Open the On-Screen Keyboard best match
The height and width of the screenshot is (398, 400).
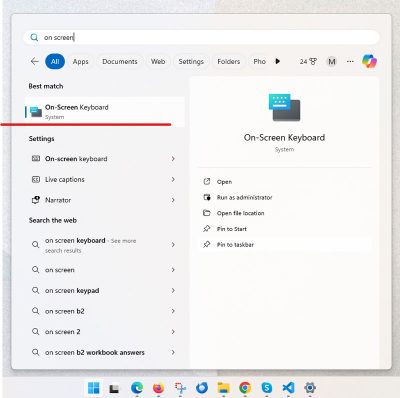point(105,111)
